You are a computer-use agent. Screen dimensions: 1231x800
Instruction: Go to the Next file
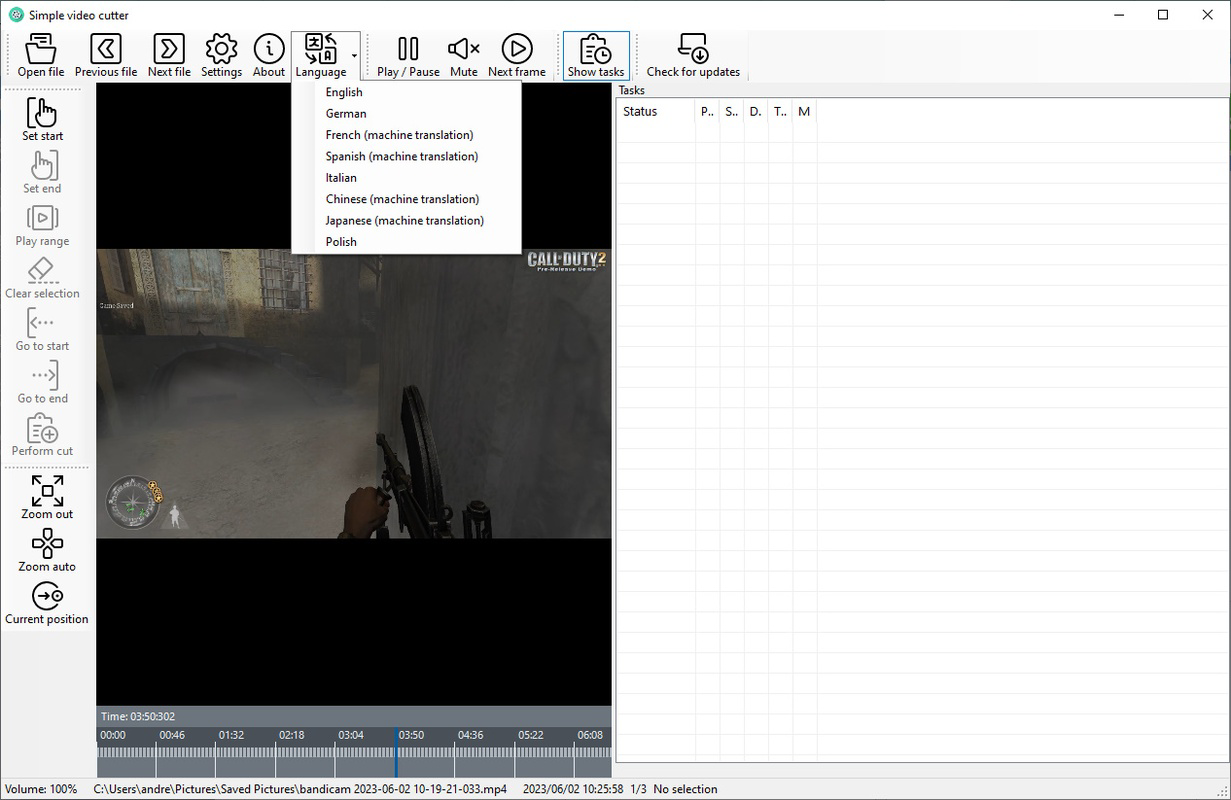click(x=169, y=55)
